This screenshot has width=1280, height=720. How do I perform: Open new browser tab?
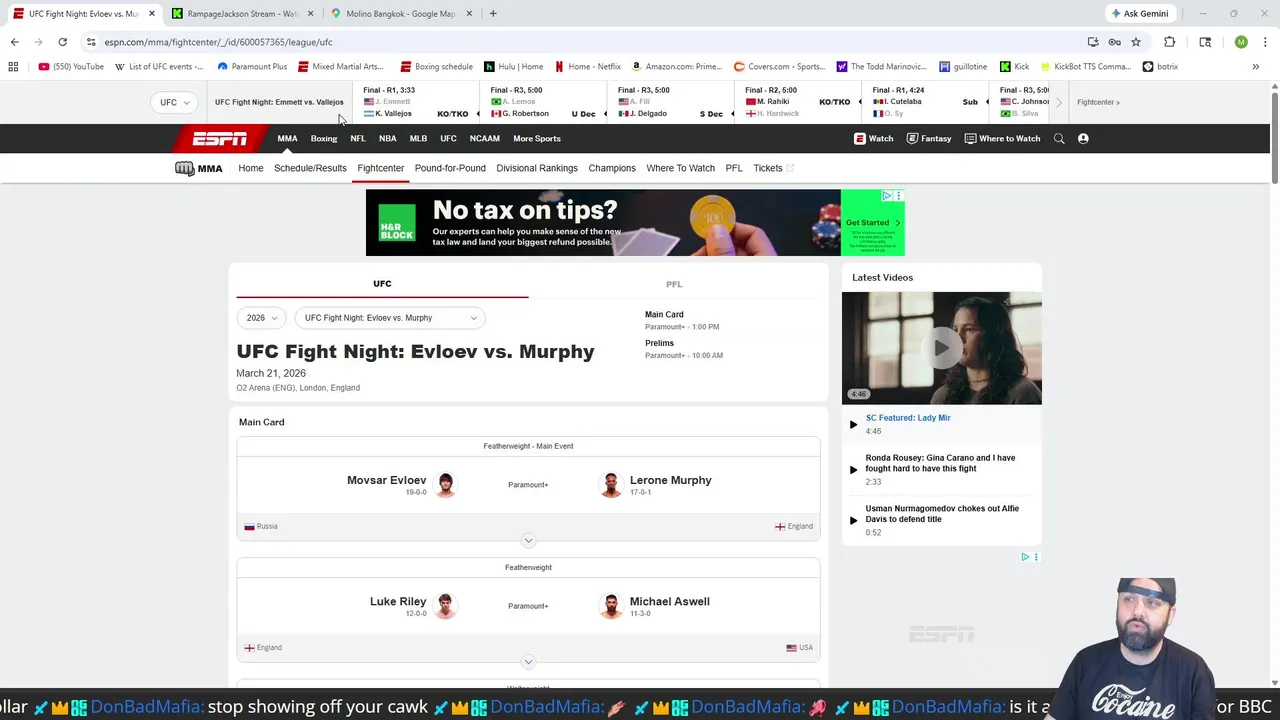tap(493, 14)
